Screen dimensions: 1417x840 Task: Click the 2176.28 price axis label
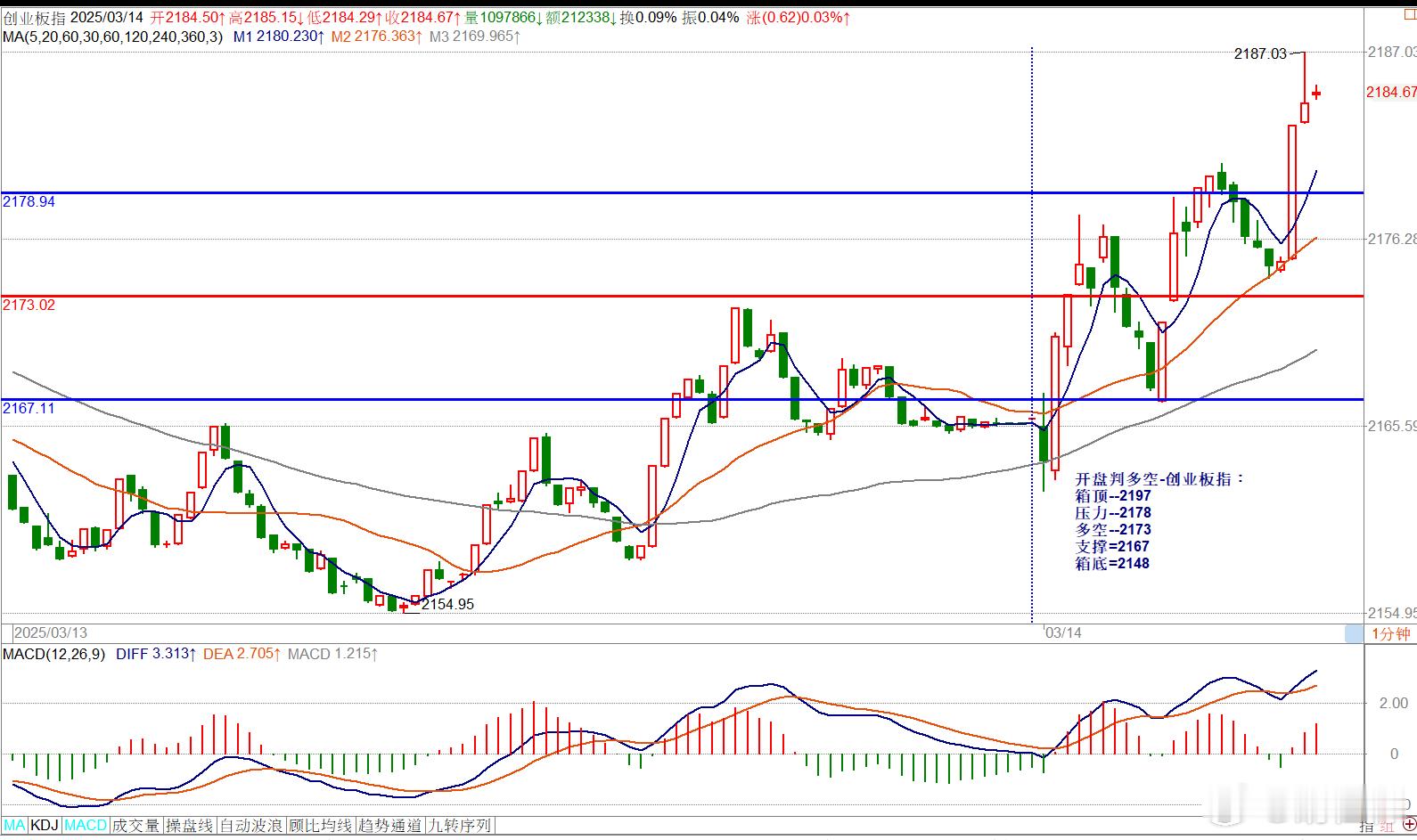click(x=1392, y=238)
